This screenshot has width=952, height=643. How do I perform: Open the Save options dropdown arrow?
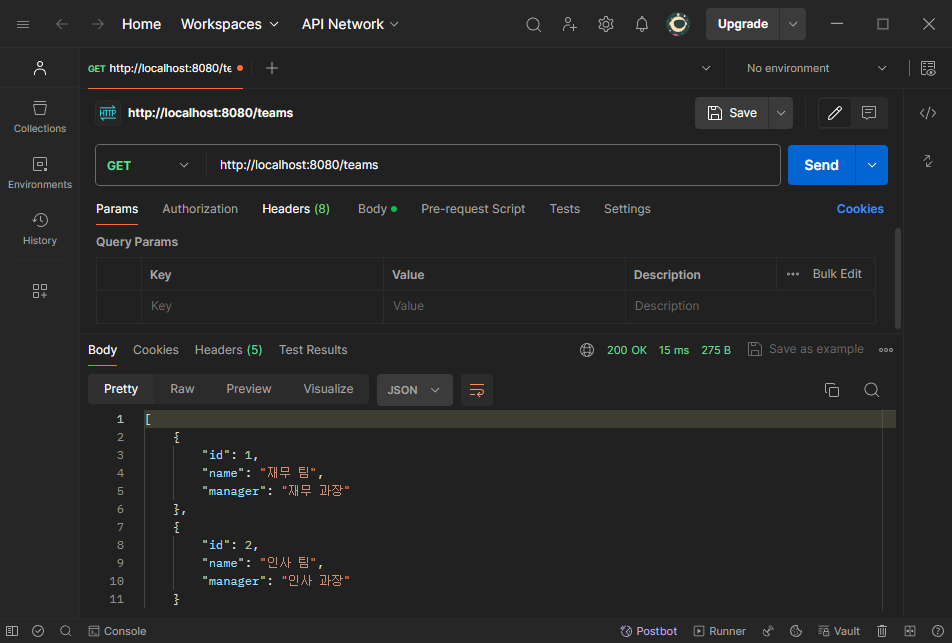pos(781,113)
